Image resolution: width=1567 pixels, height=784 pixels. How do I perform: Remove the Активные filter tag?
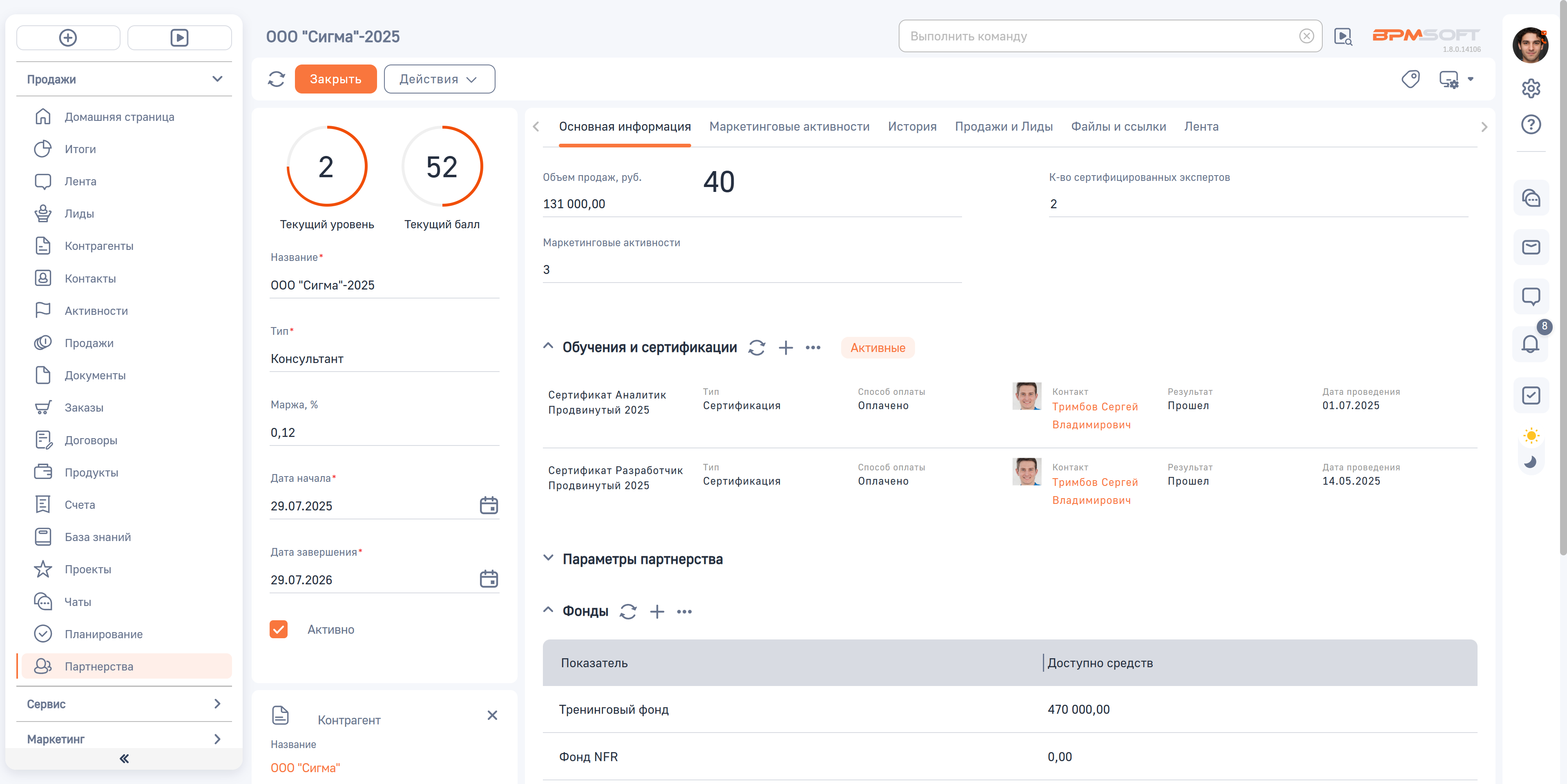[x=877, y=348]
